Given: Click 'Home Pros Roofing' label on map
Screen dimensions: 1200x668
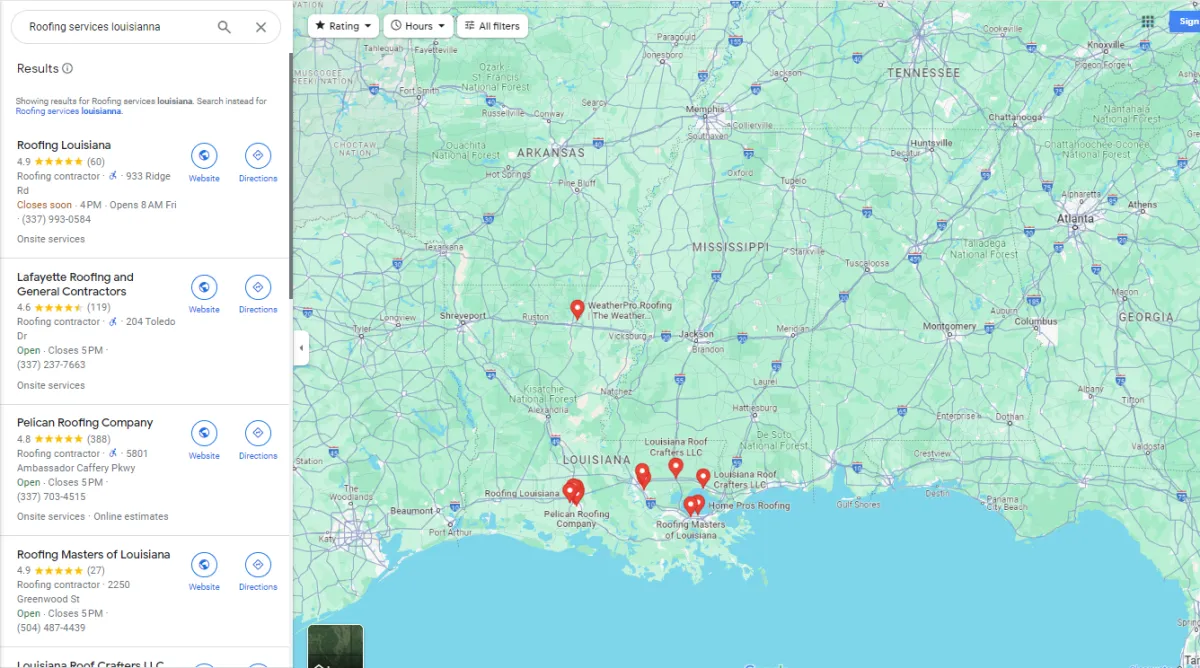Looking at the screenshot, I should pyautogui.click(x=749, y=506).
